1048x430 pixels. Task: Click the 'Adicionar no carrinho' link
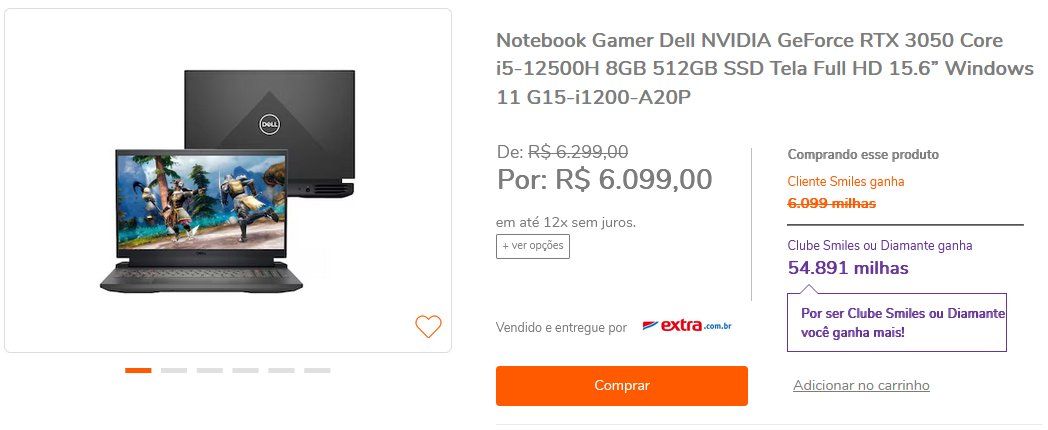pyautogui.click(x=861, y=386)
